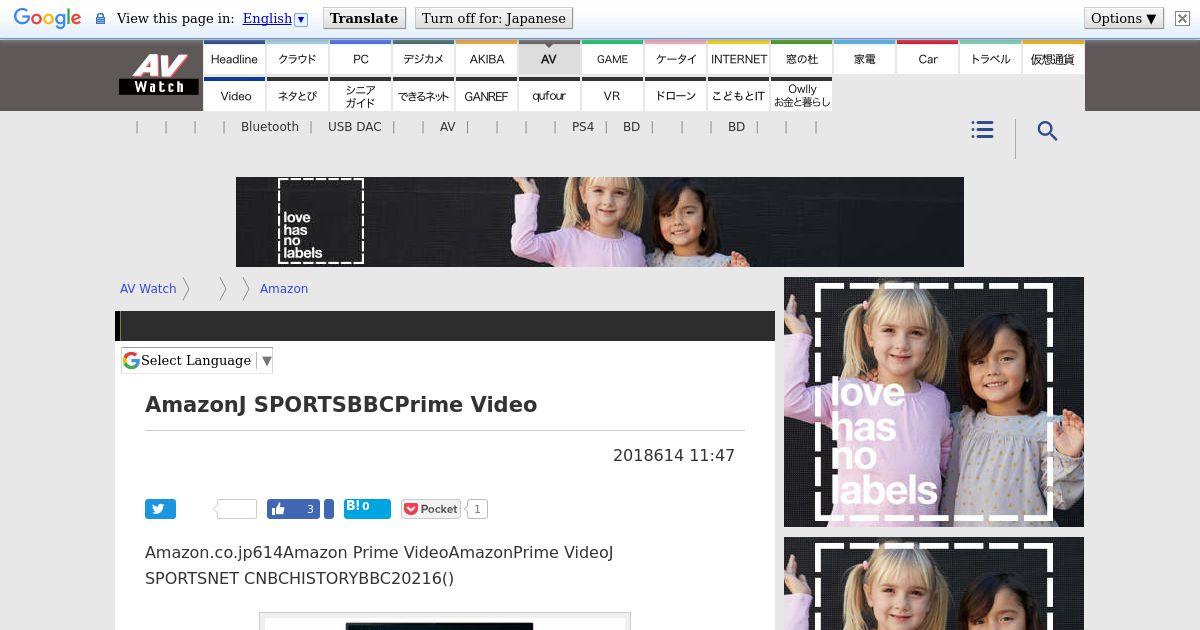This screenshot has height=630, width=1200.
Task: Open the クラウド tab
Action: pyautogui.click(x=297, y=58)
